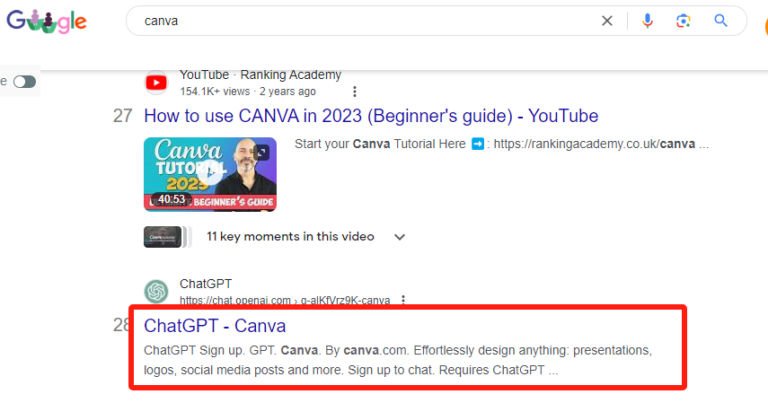Expand the 11 key moments chevron
The height and width of the screenshot is (403, 768).
point(400,237)
